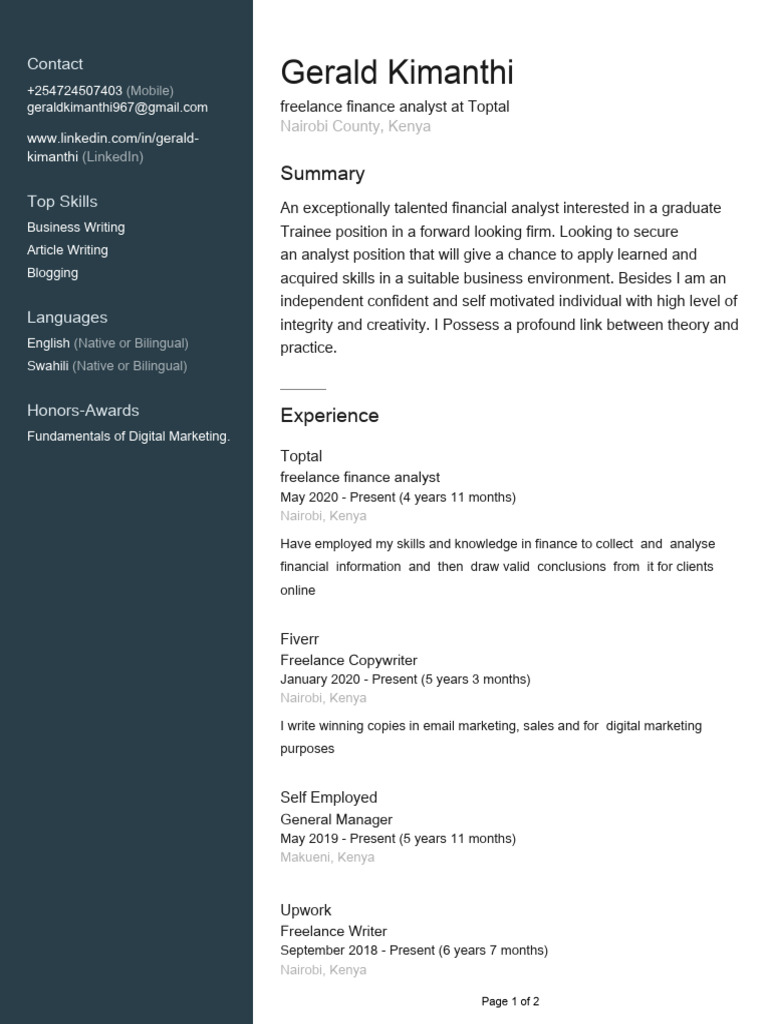
Task: Click the Top Skills sidebar heading
Action: coord(62,202)
